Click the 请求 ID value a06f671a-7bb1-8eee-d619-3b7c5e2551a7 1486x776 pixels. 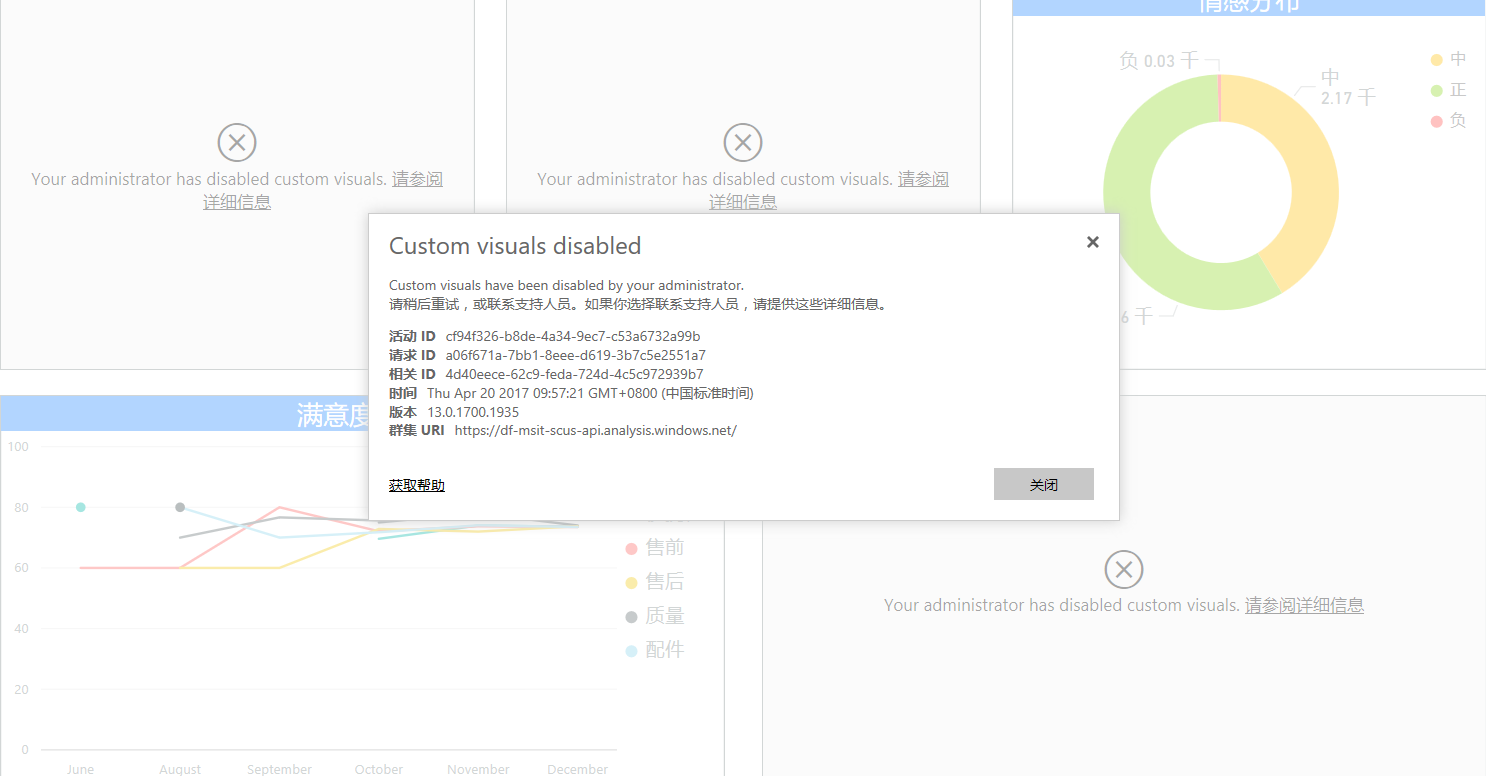[x=576, y=355]
